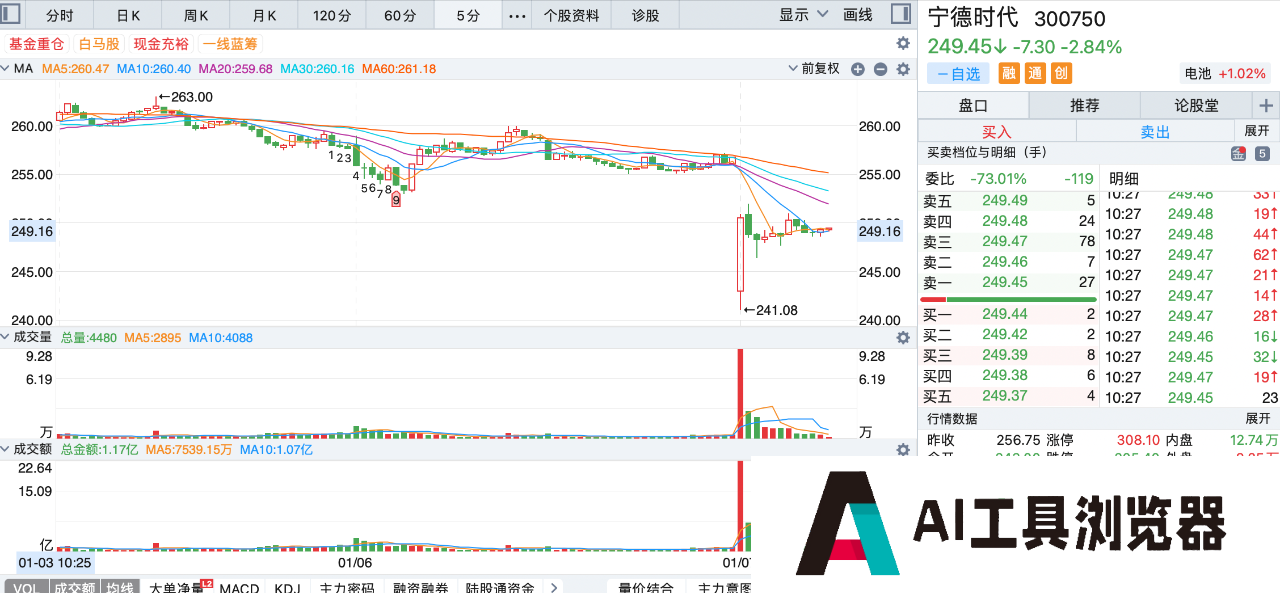Expand 行情数据 section via 展开
The width and height of the screenshot is (1280, 593).
(x=1257, y=418)
